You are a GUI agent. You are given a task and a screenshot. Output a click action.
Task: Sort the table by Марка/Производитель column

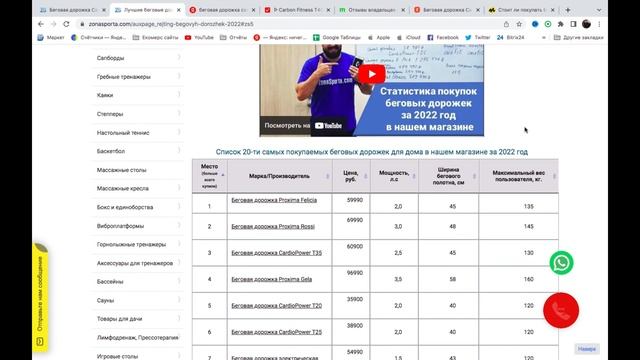click(x=280, y=176)
